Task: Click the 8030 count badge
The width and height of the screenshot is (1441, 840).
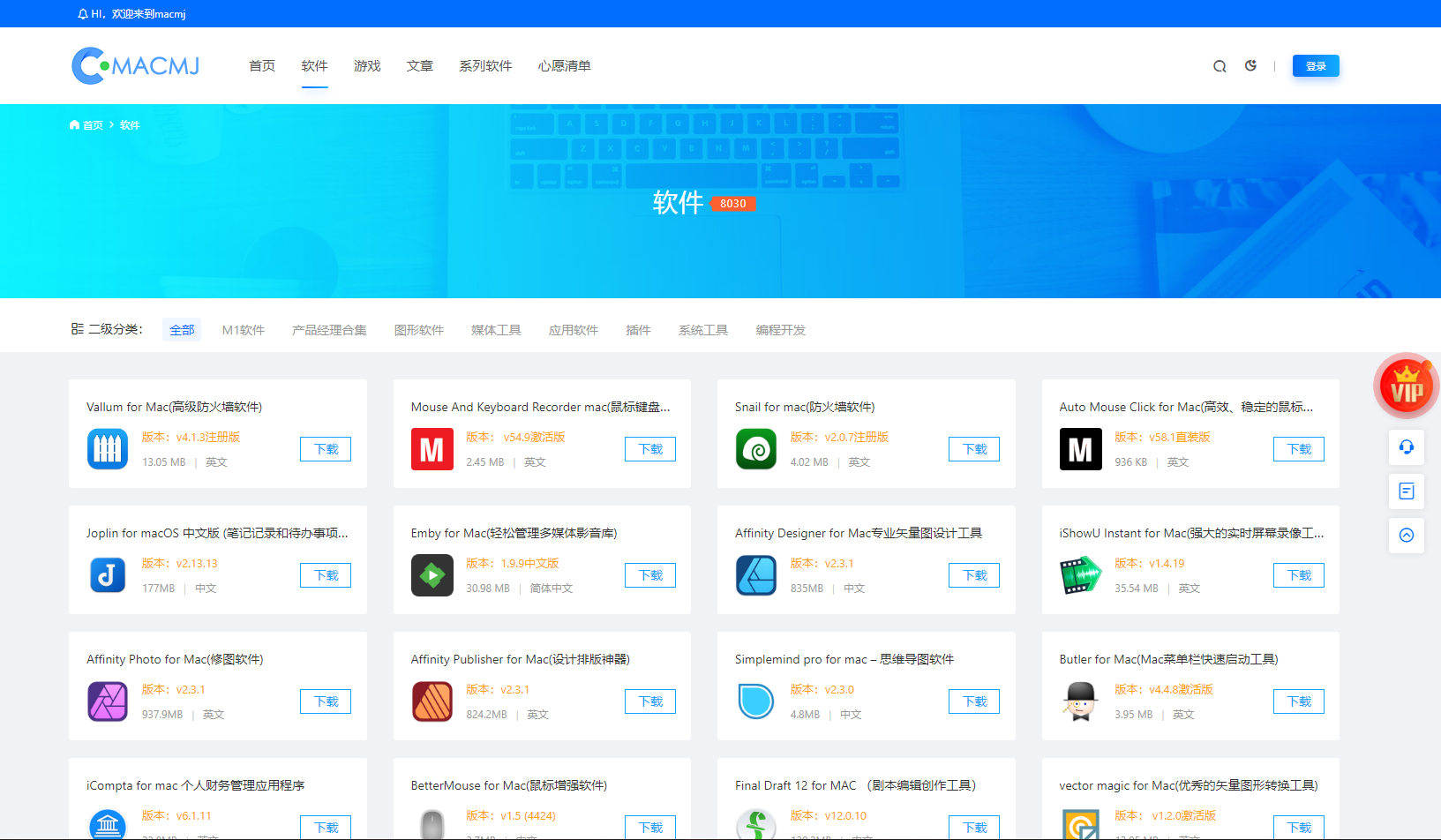Action: pos(732,204)
